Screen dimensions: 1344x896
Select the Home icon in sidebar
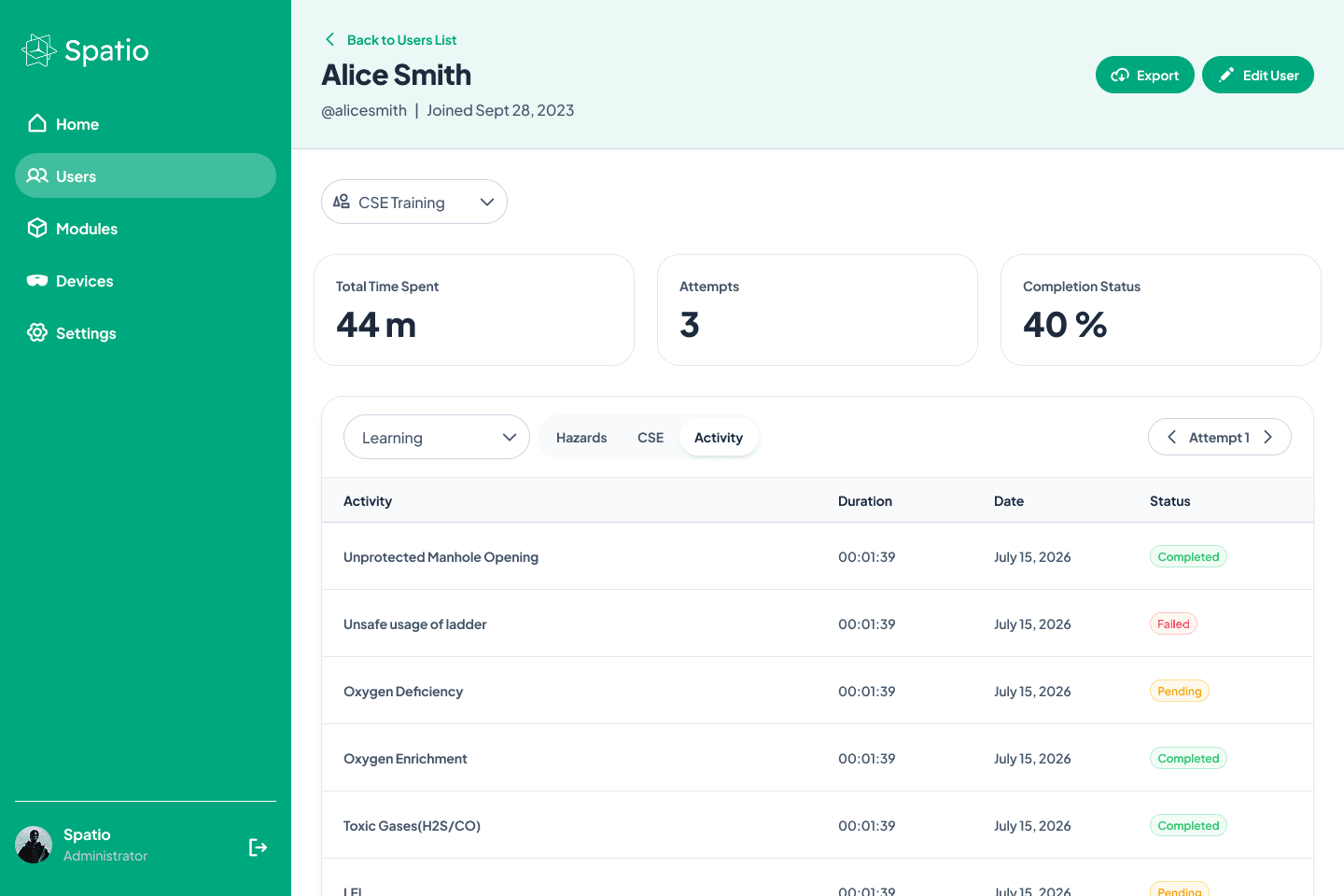[37, 123]
